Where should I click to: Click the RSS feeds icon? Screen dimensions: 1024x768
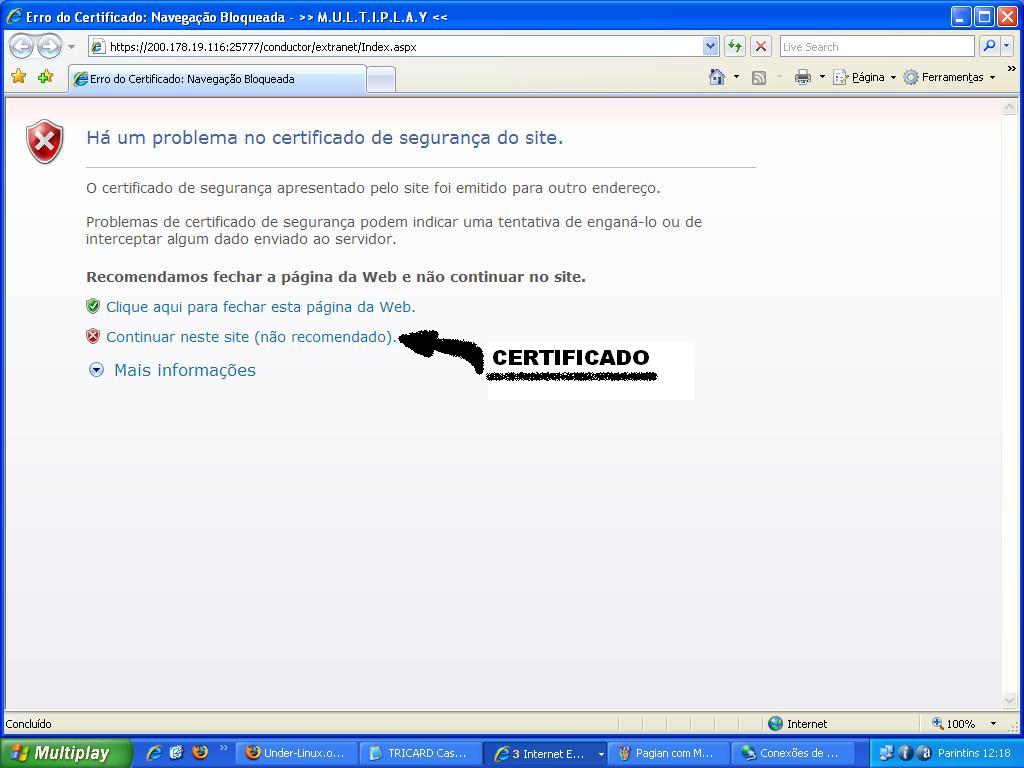tap(759, 78)
